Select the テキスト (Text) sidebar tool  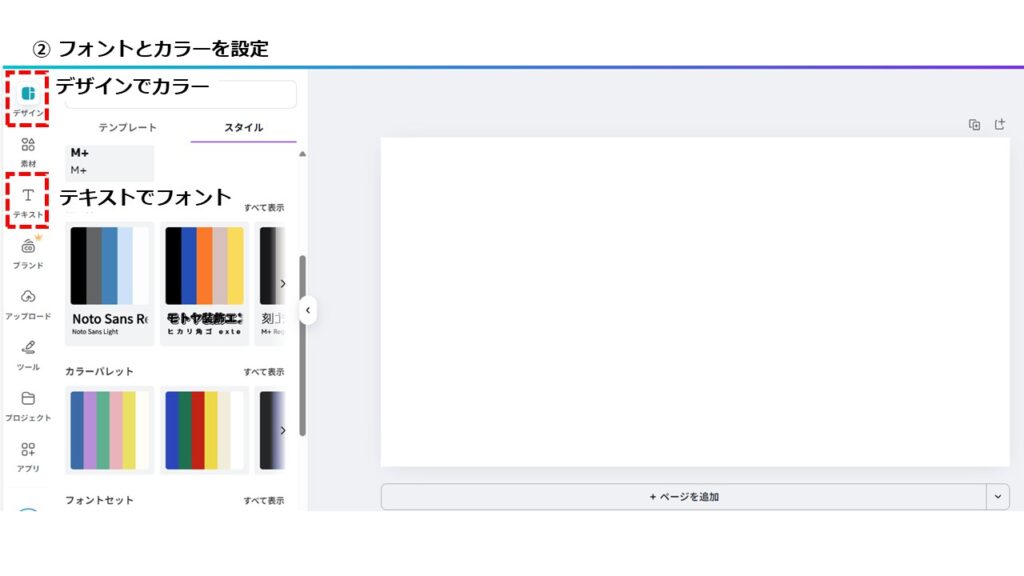coord(28,201)
